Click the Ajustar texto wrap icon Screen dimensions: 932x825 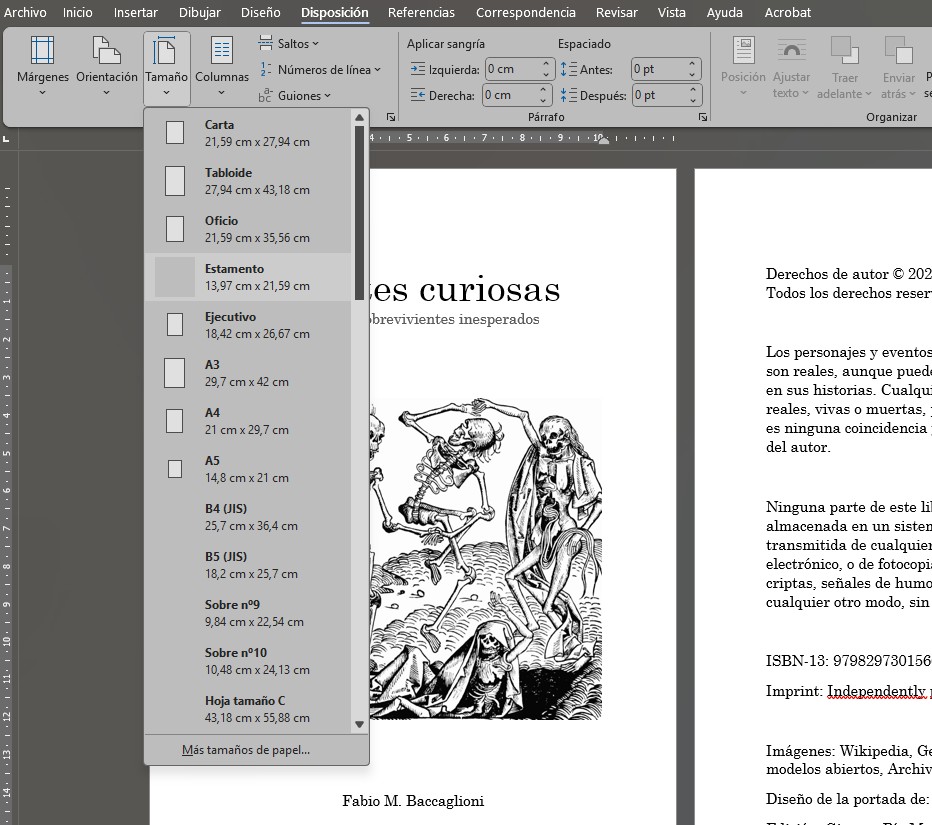791,52
